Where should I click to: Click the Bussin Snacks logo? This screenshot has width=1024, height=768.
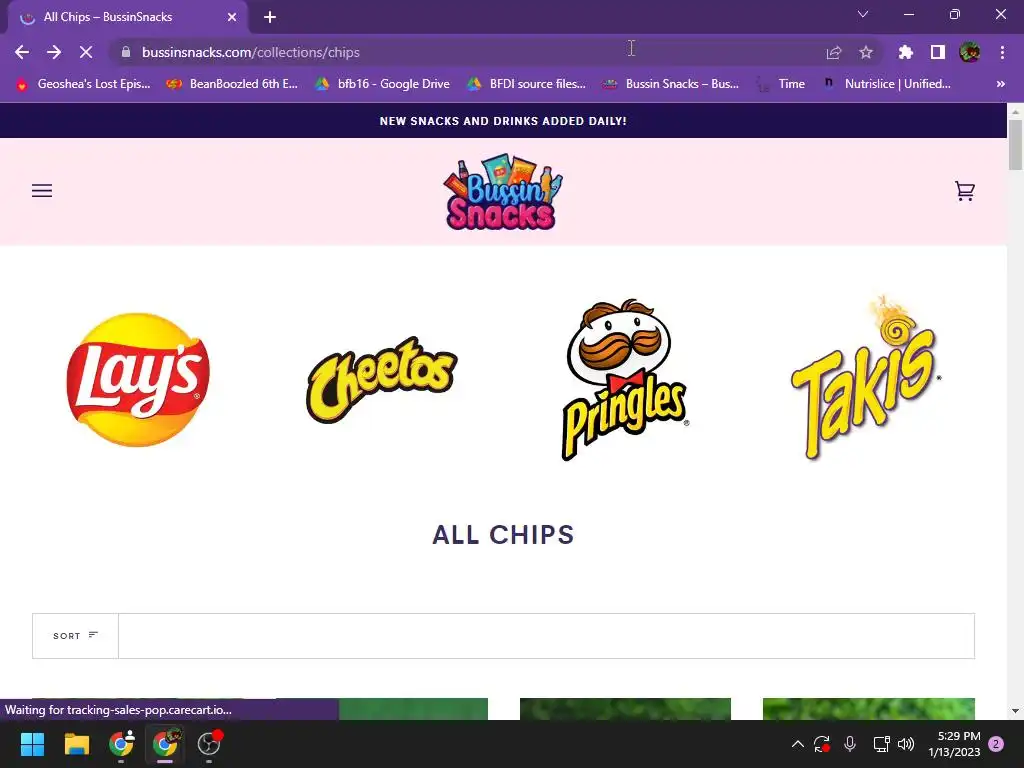(x=503, y=192)
